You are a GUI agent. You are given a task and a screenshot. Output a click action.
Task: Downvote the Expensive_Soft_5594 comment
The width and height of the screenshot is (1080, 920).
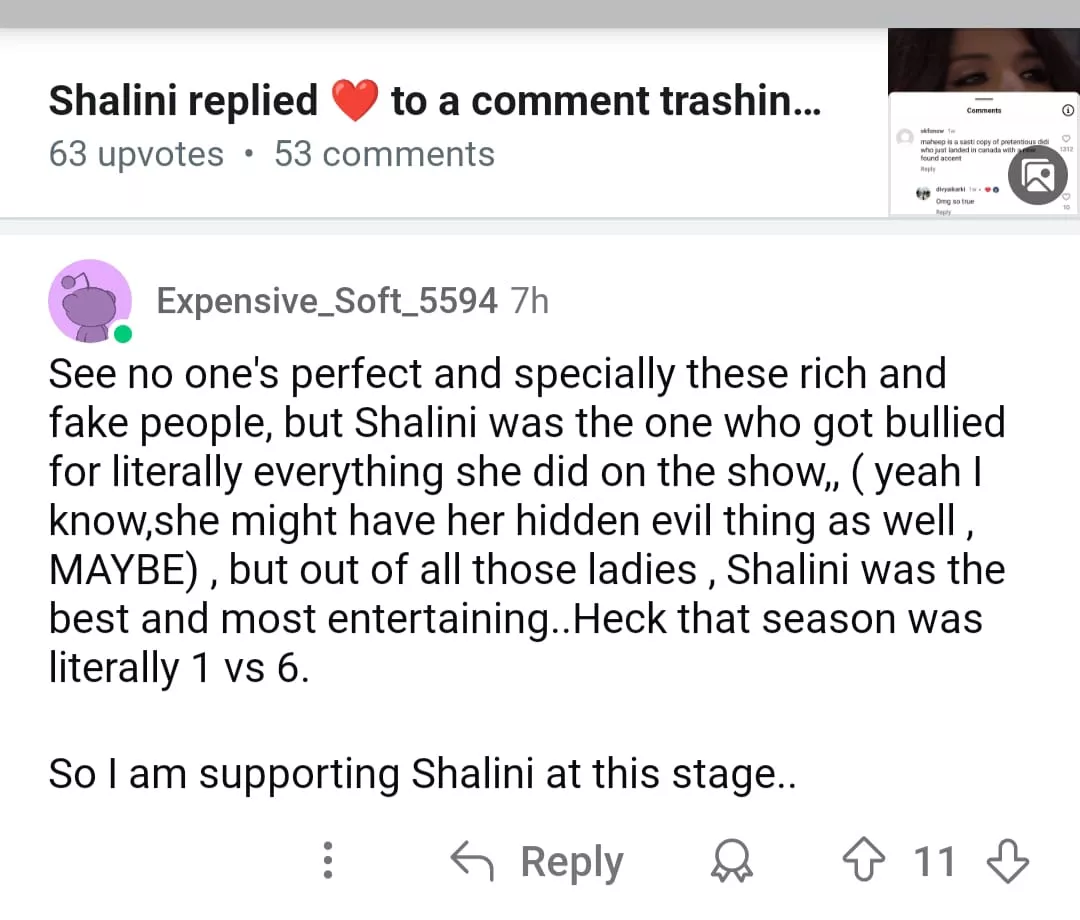point(1008,861)
